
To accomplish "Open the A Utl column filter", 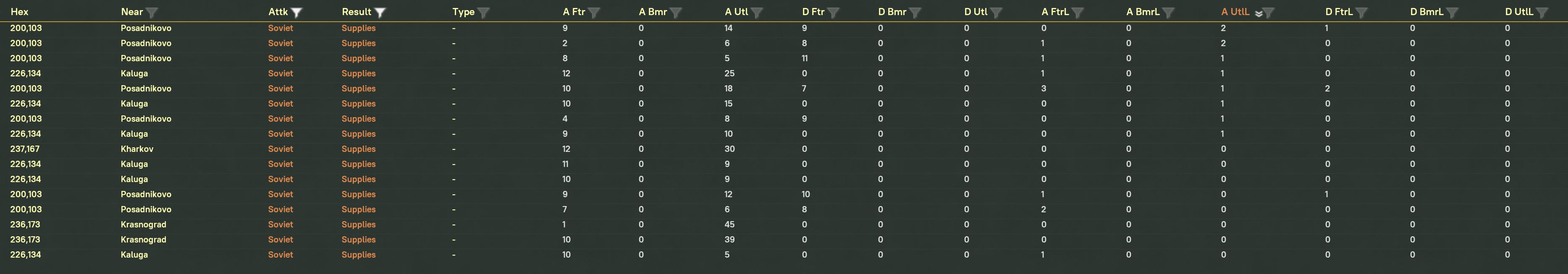I will tap(757, 12).
